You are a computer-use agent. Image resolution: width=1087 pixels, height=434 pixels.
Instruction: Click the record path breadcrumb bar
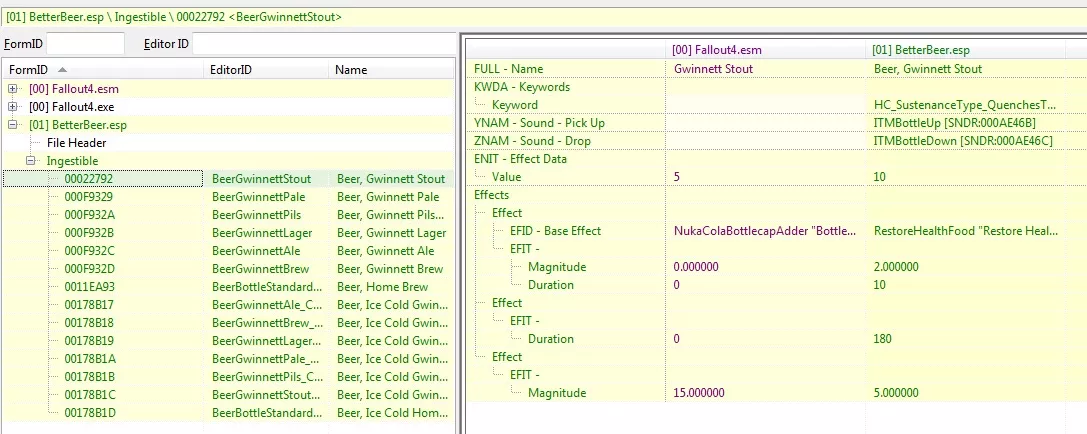544,17
